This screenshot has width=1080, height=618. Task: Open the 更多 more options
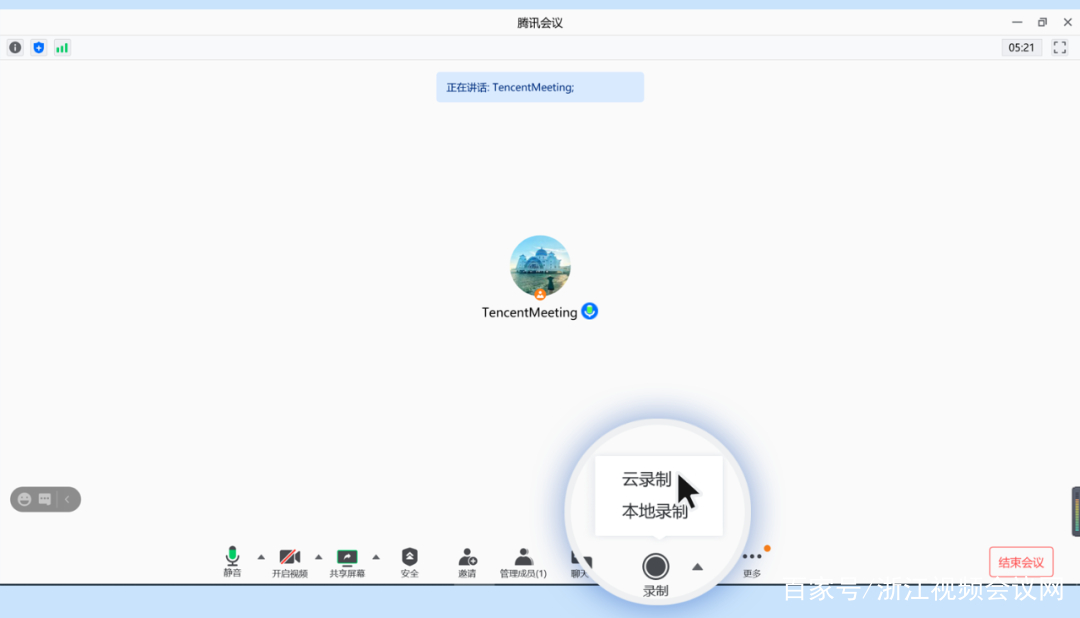coord(752,562)
